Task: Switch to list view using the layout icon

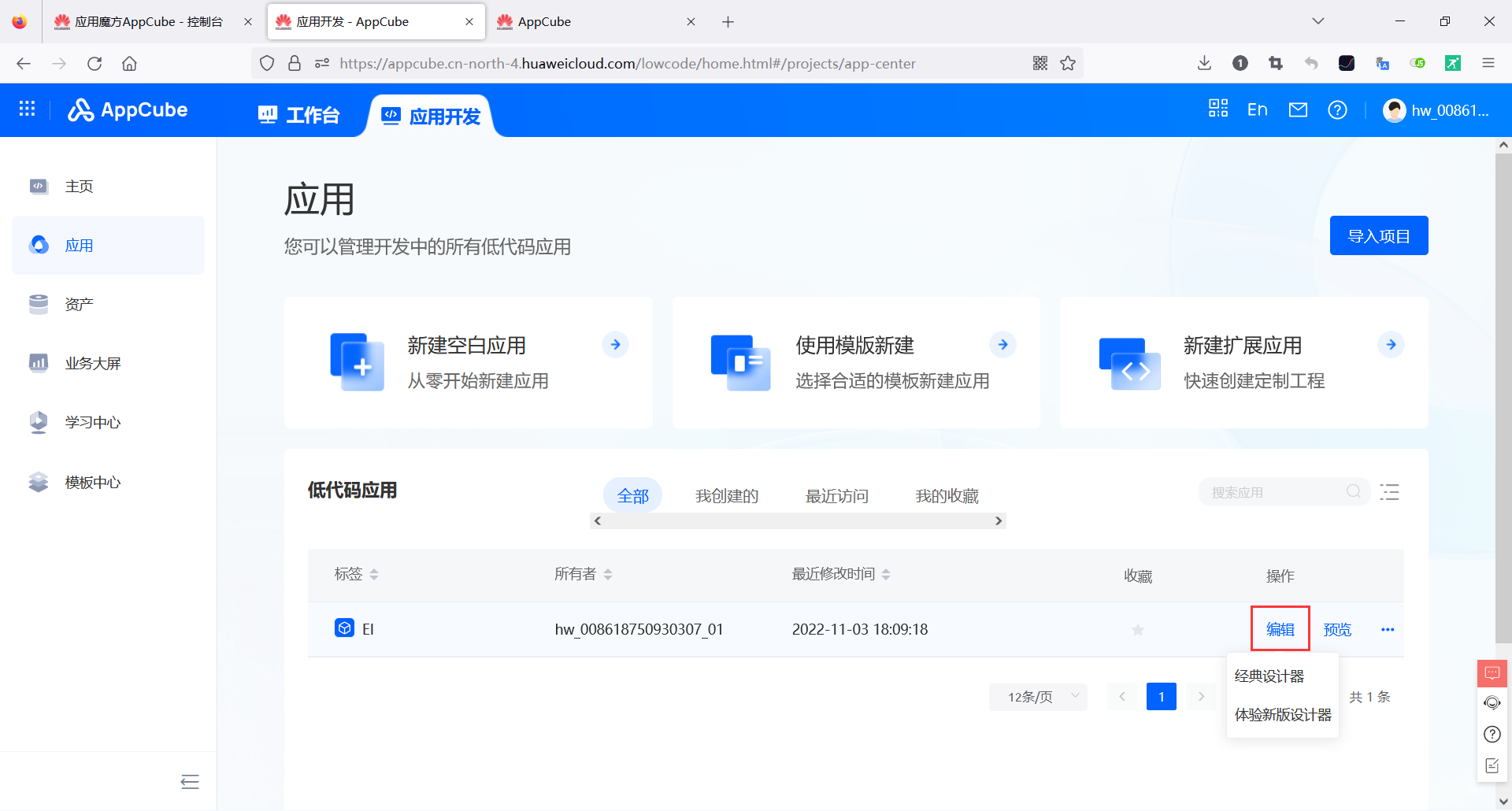Action: pos(1389,491)
